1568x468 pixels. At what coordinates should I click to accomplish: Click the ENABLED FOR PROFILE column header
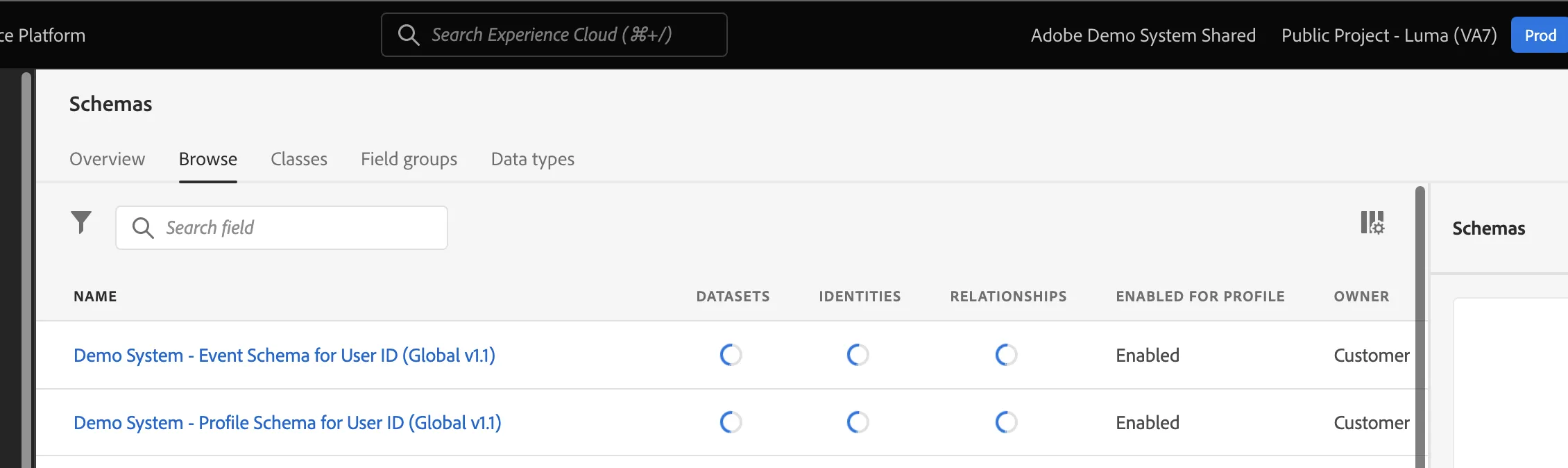tap(1200, 296)
